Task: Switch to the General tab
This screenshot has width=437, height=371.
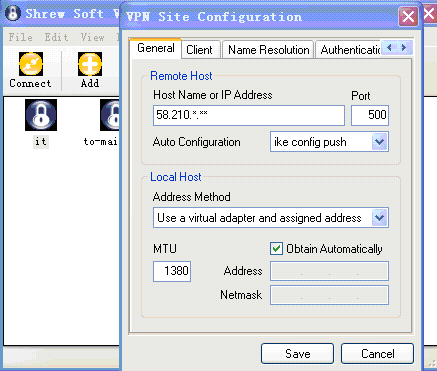Action: click(x=156, y=48)
